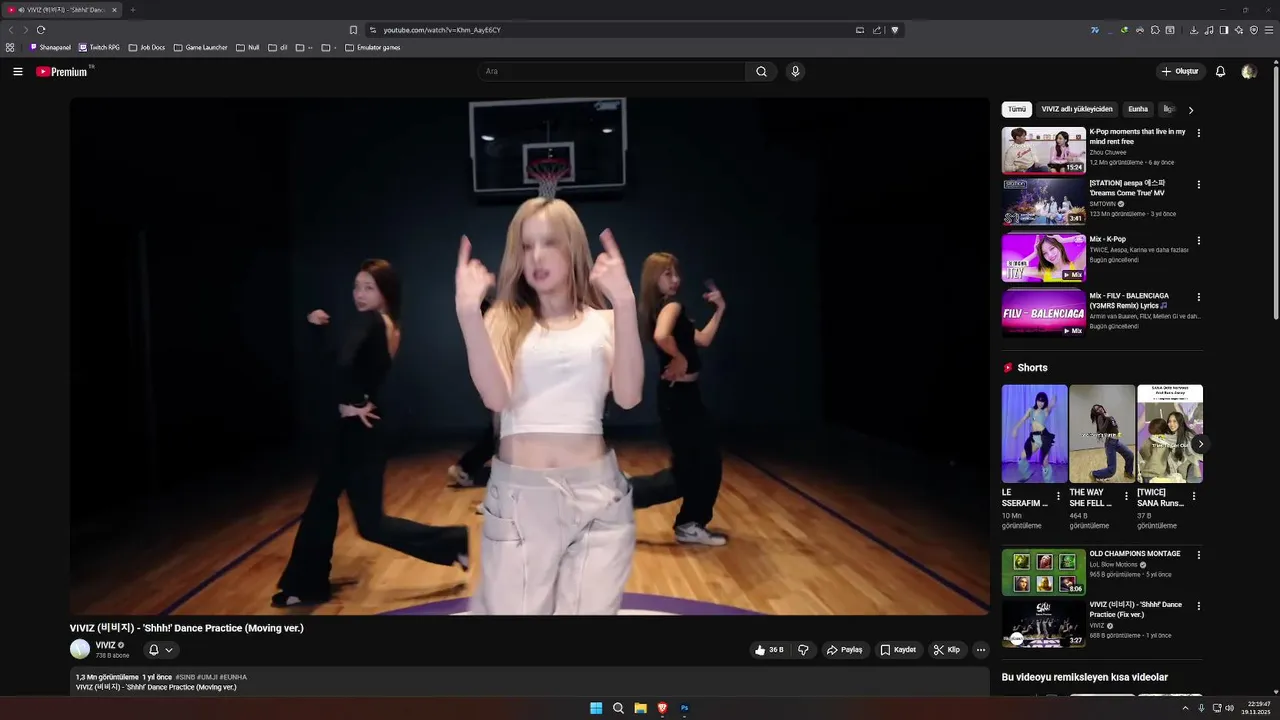Bookmark this page icon in address bar
The height and width of the screenshot is (720, 1280).
[353, 30]
